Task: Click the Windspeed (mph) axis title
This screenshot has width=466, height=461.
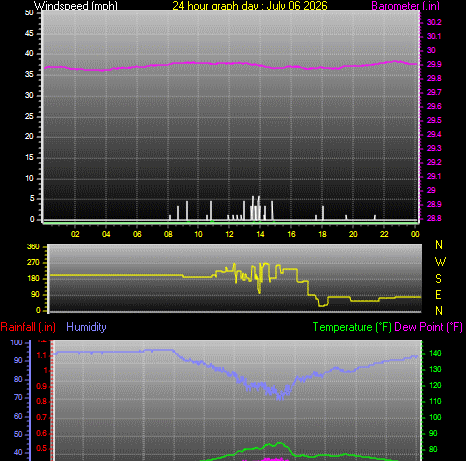Action: [x=76, y=5]
